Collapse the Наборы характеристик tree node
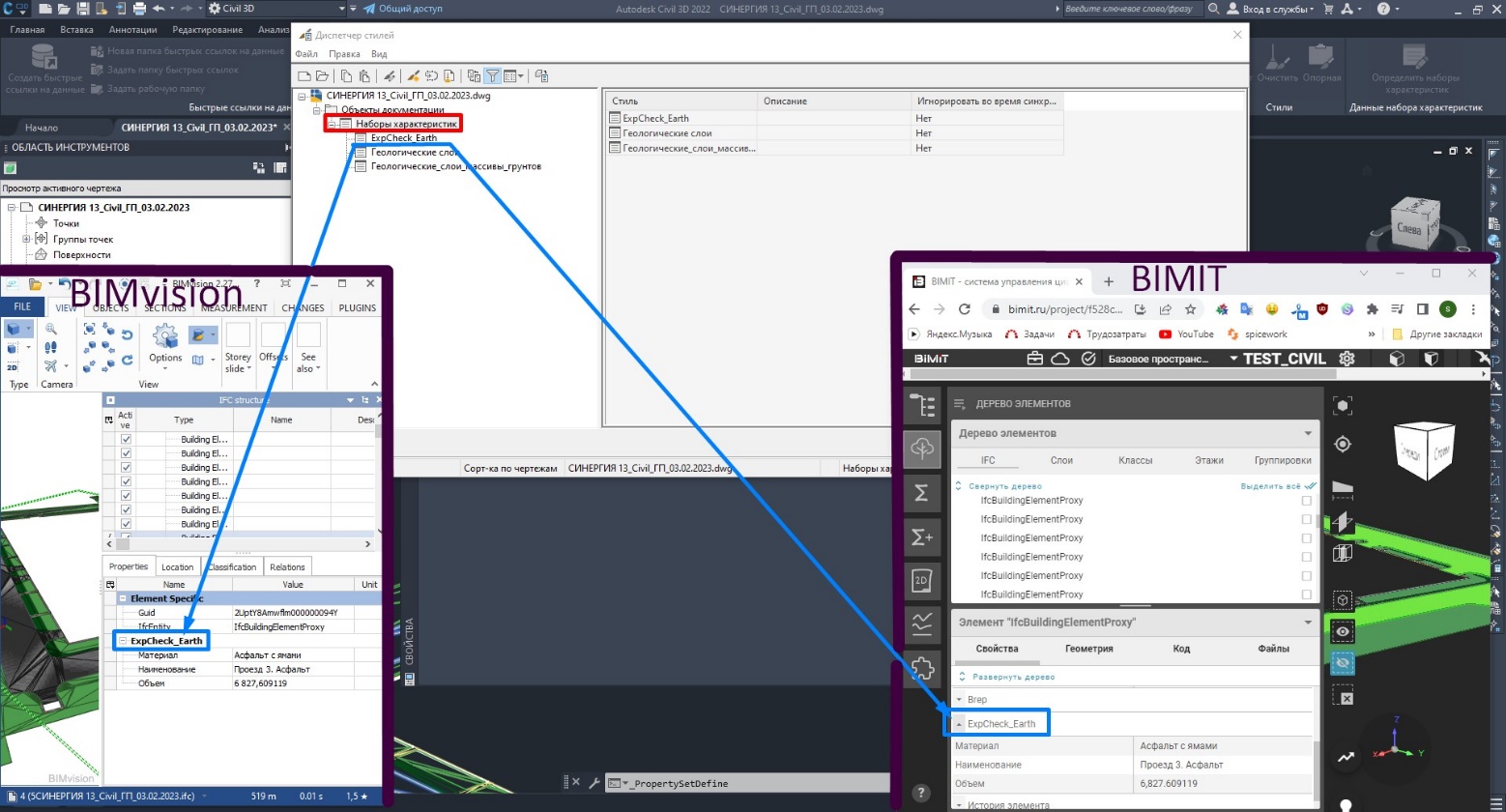 click(331, 124)
